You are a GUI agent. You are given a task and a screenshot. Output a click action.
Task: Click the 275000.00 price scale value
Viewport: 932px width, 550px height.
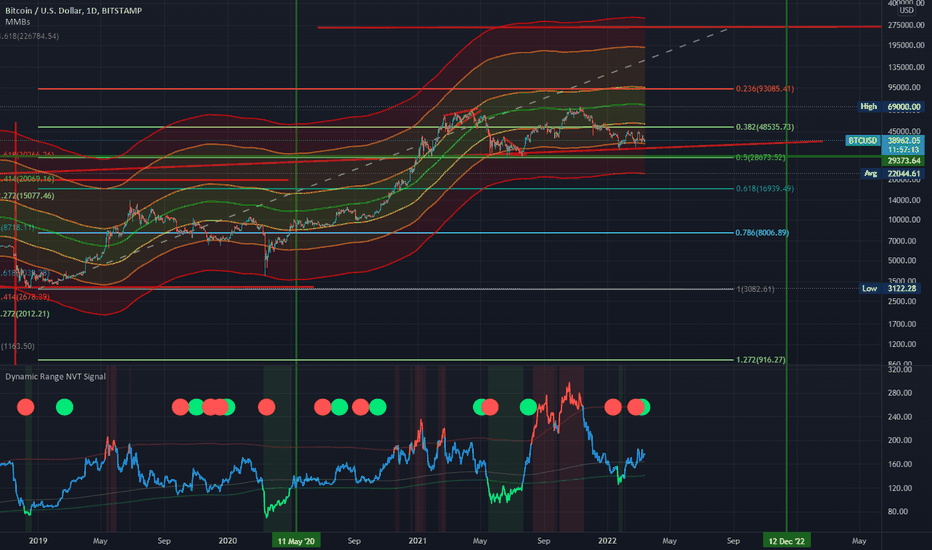click(x=906, y=26)
